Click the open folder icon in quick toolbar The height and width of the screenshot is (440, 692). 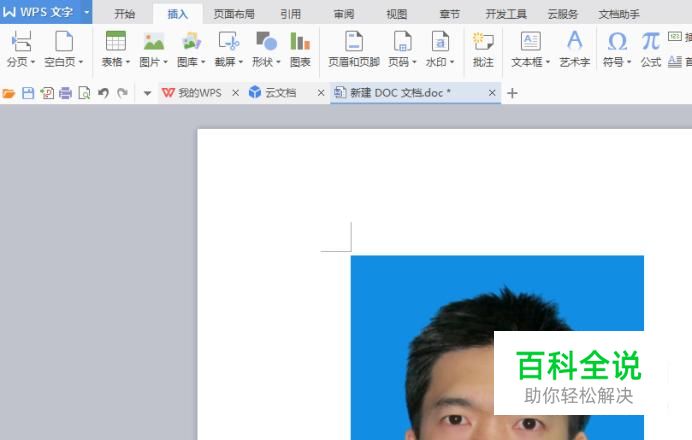[x=9, y=93]
